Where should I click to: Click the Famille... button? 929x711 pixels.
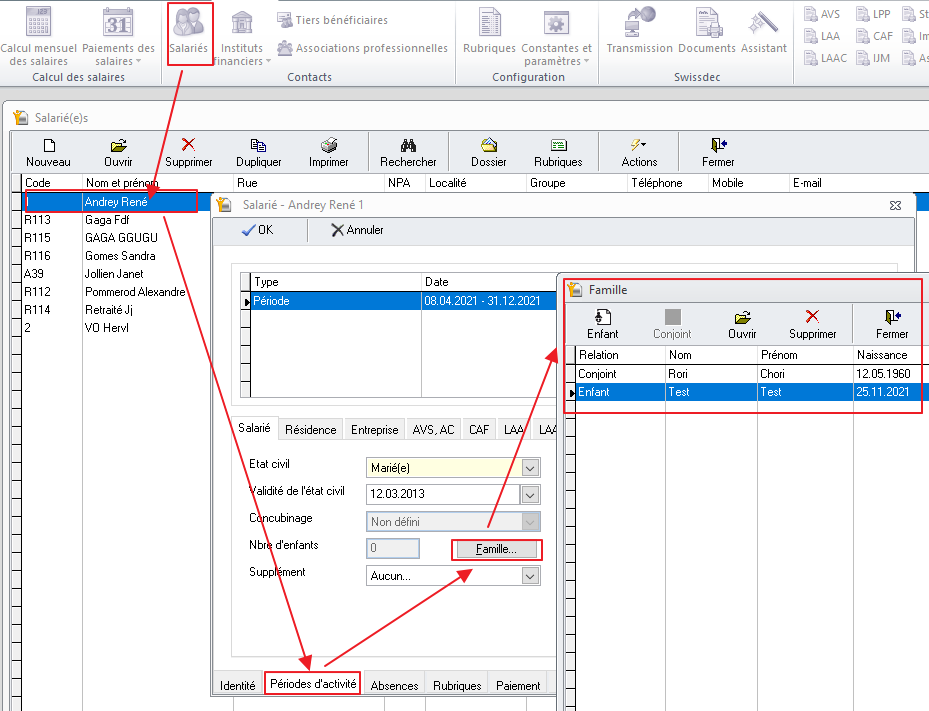pos(496,549)
